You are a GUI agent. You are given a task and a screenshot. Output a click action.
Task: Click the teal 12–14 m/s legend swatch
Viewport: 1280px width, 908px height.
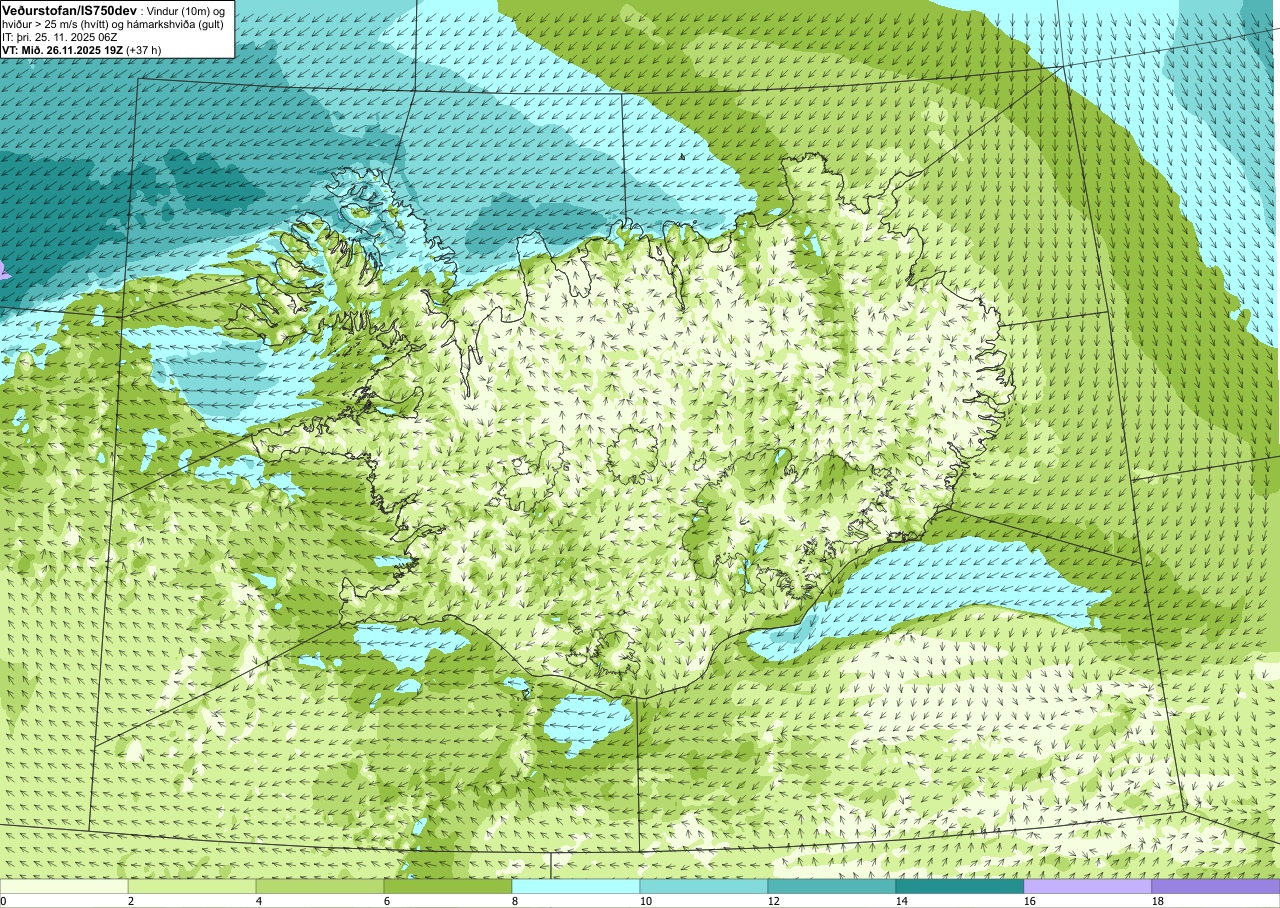[832, 886]
